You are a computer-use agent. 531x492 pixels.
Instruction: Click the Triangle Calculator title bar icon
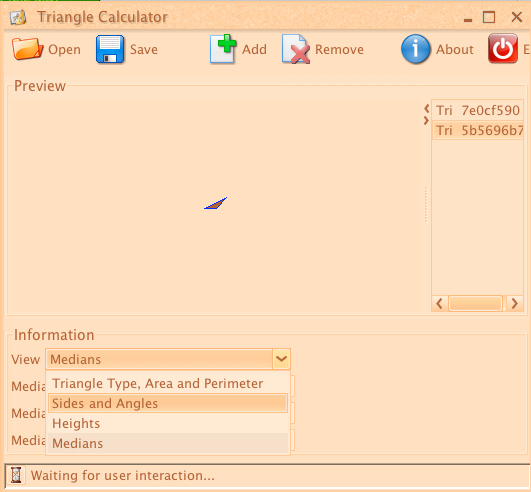click(x=18, y=17)
